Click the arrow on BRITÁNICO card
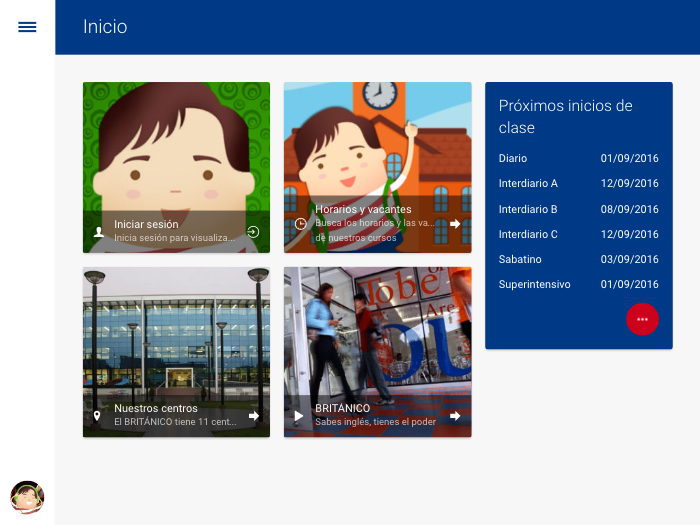The width and height of the screenshot is (700, 525). [455, 416]
